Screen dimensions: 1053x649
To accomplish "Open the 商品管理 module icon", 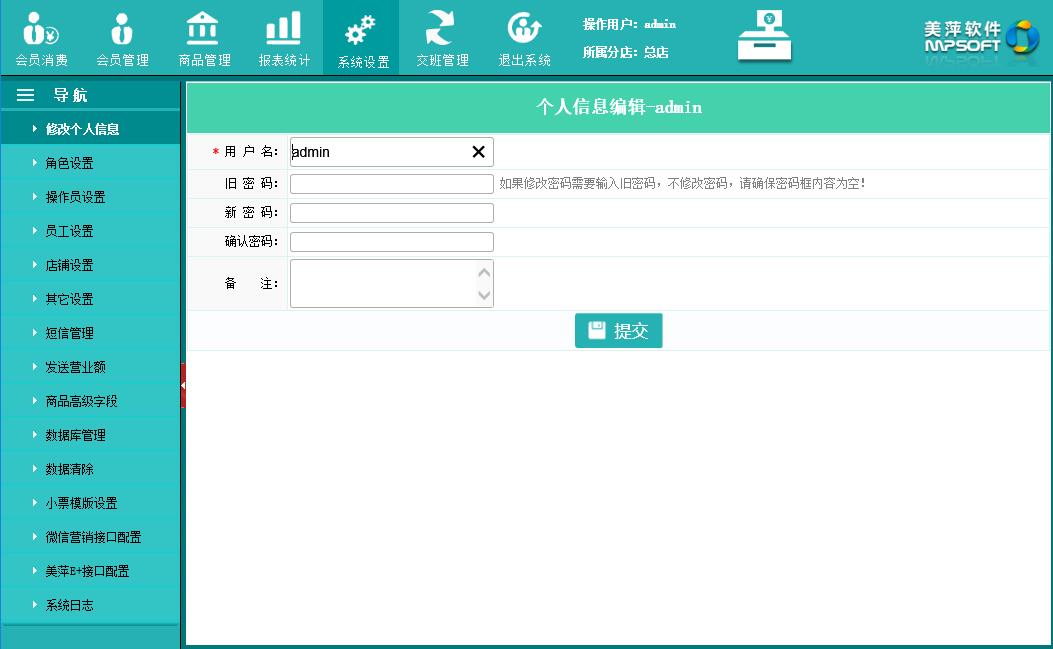I will (204, 28).
